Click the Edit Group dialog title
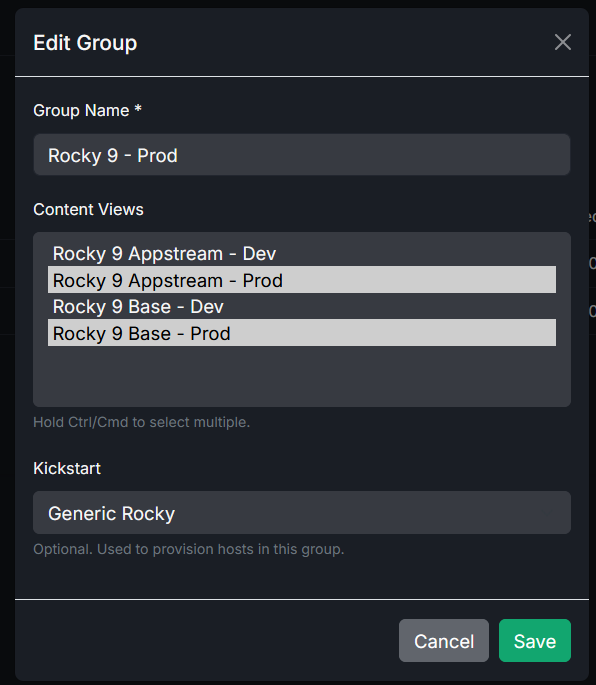 pyautogui.click(x=85, y=43)
